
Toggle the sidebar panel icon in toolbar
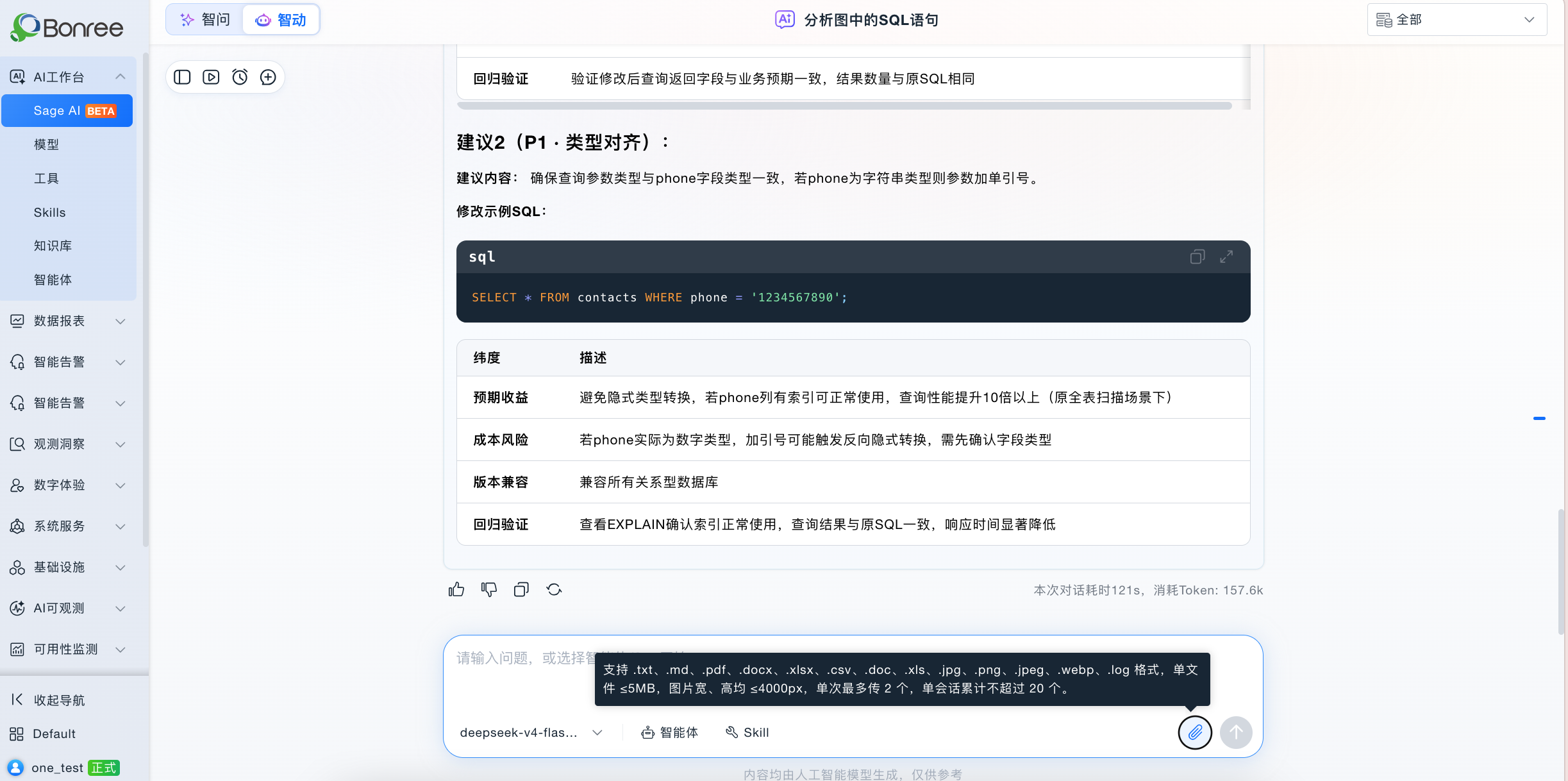pyautogui.click(x=182, y=78)
